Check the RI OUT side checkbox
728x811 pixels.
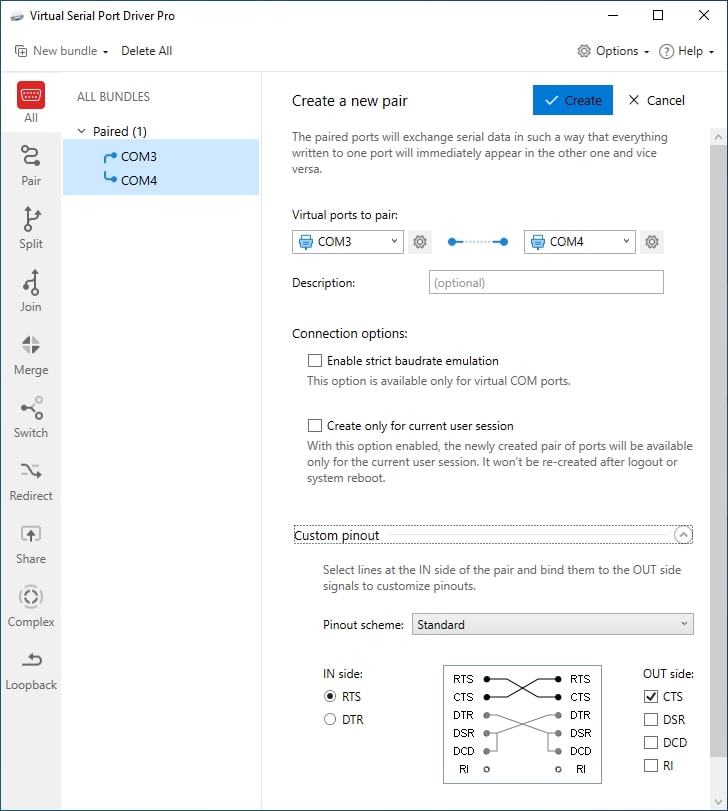[651, 765]
